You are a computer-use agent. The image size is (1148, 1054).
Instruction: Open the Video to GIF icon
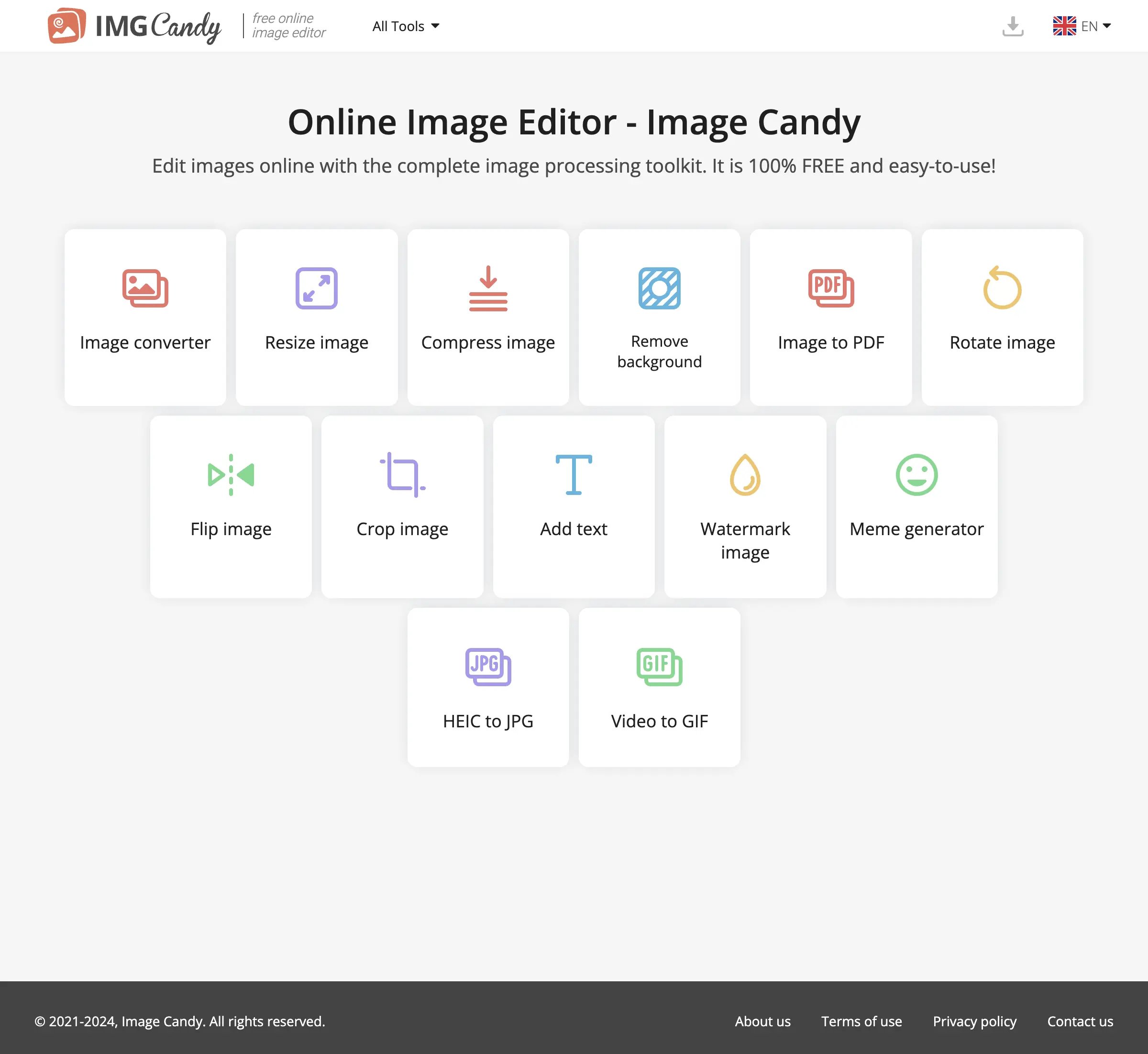click(659, 667)
